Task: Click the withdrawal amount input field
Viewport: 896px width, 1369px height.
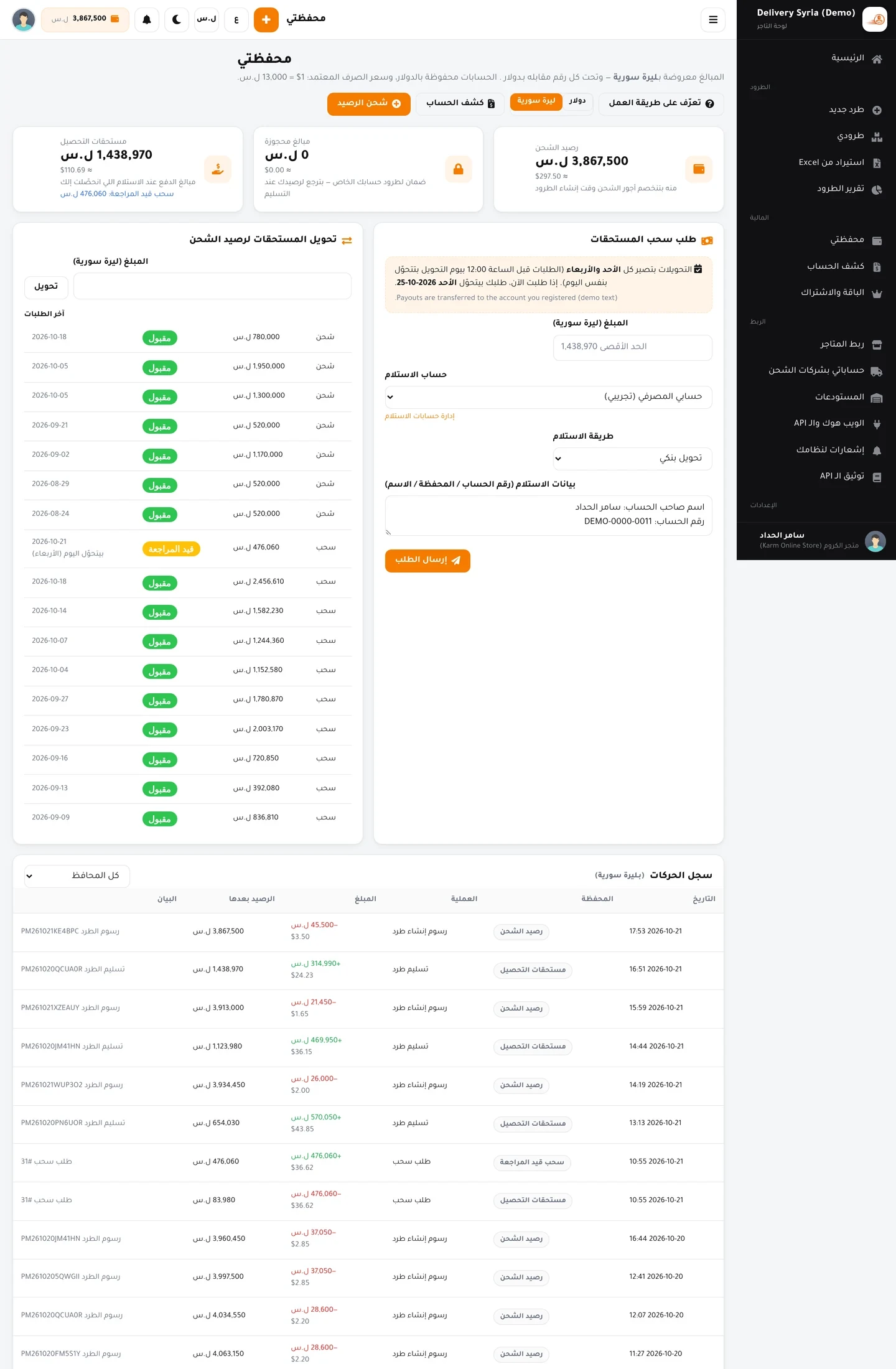Action: [x=632, y=347]
